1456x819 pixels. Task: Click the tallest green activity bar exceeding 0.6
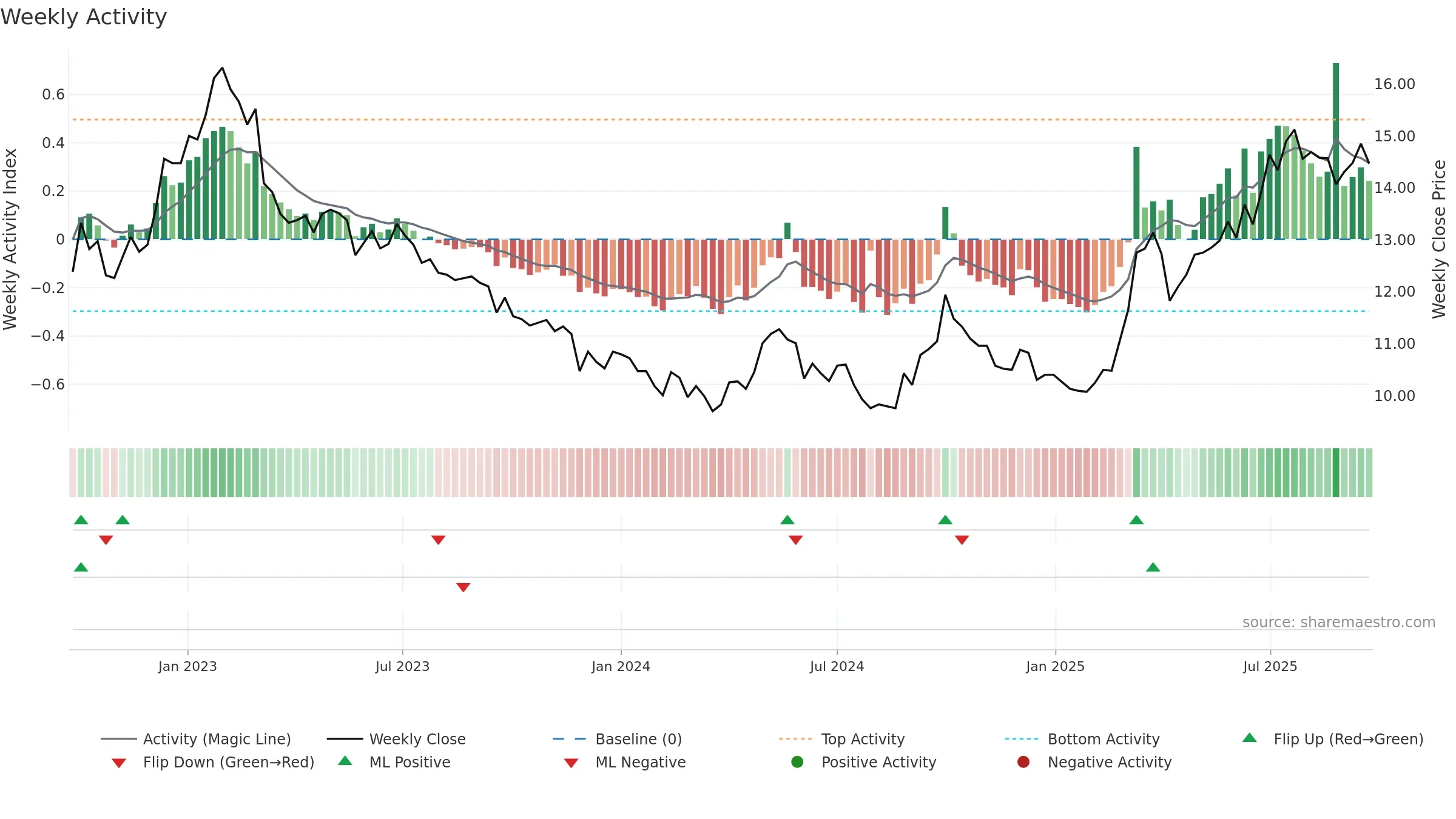[x=1336, y=151]
